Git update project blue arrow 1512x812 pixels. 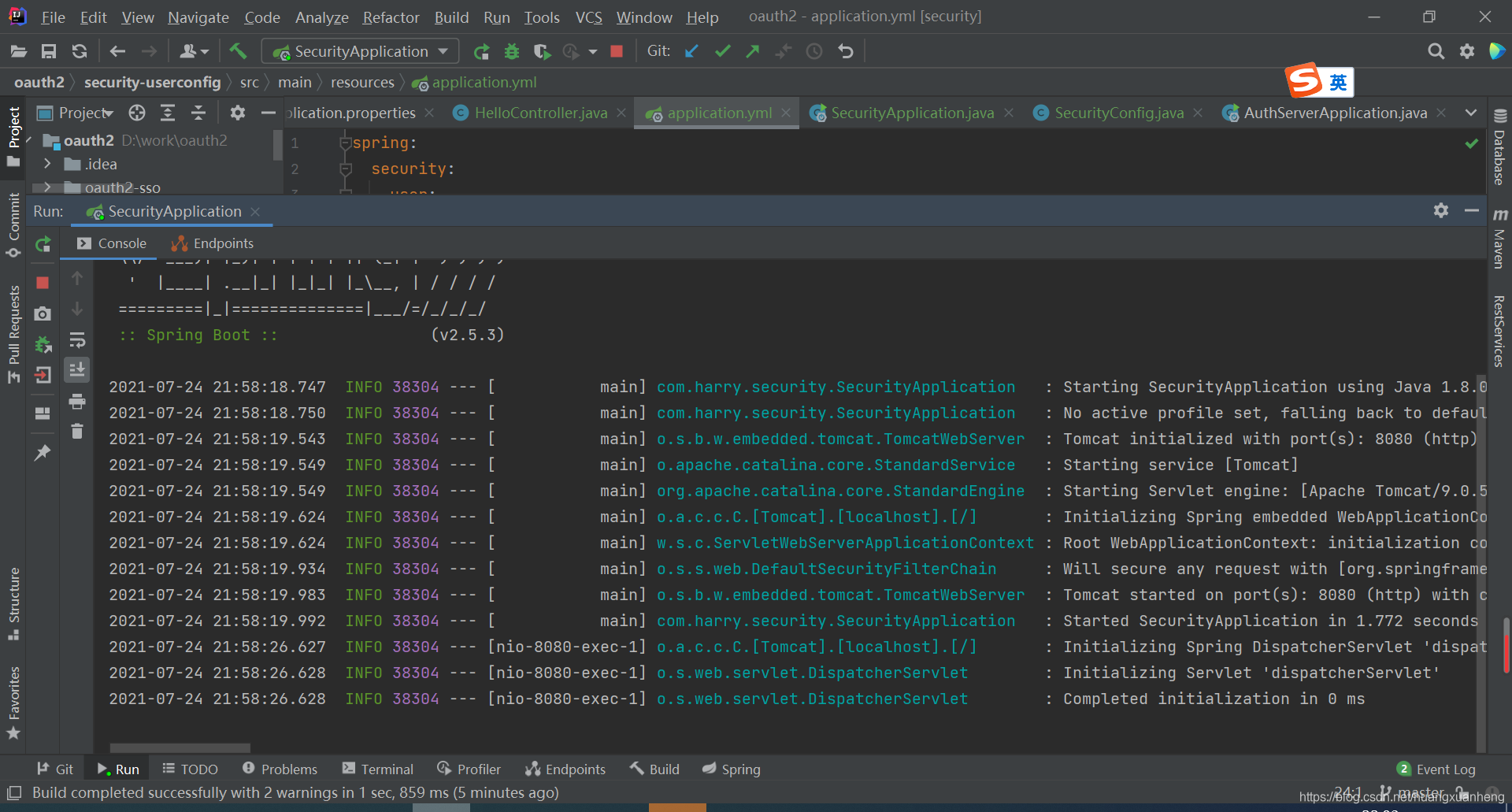coord(692,52)
